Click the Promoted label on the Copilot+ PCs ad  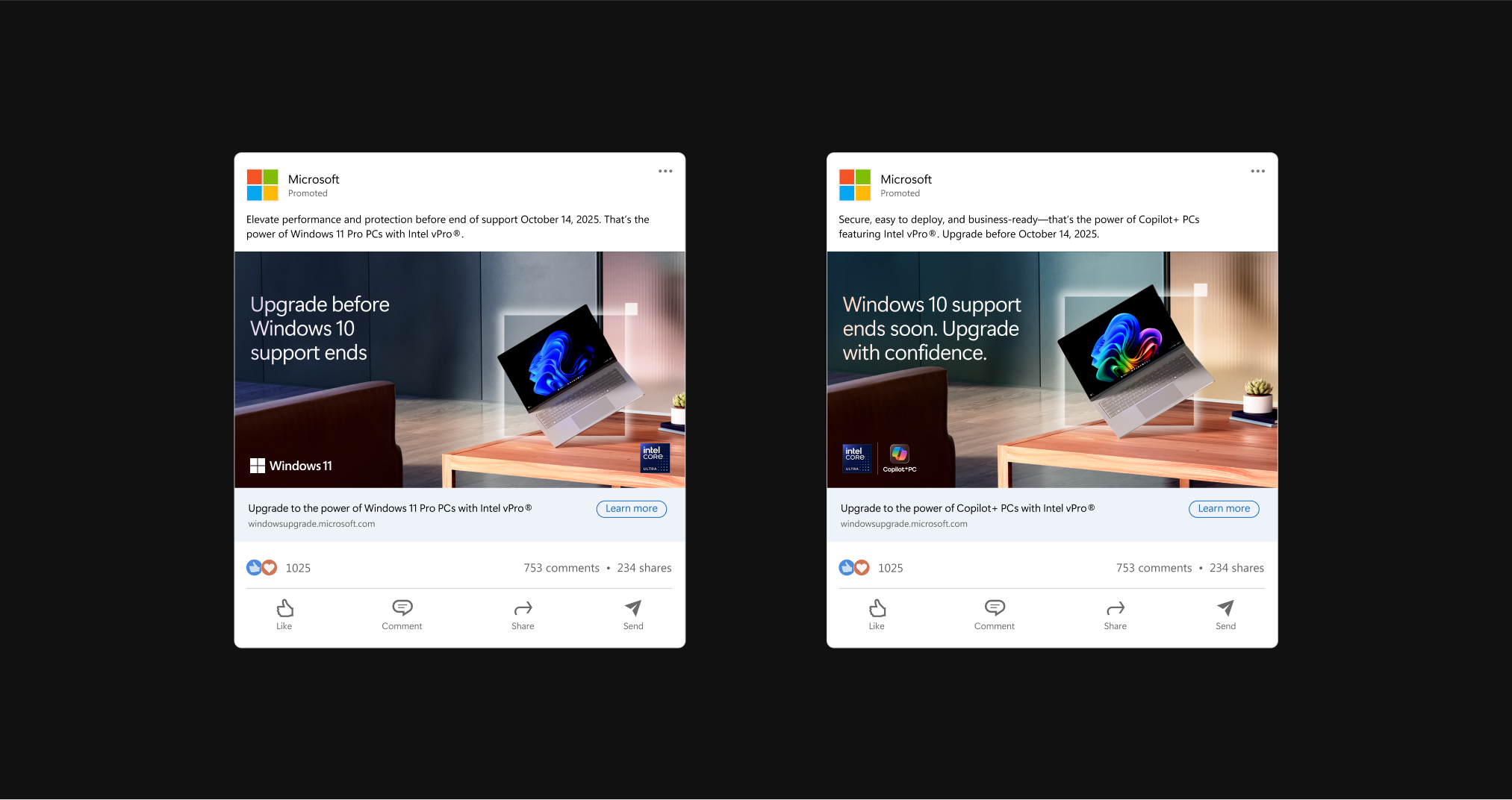900,193
